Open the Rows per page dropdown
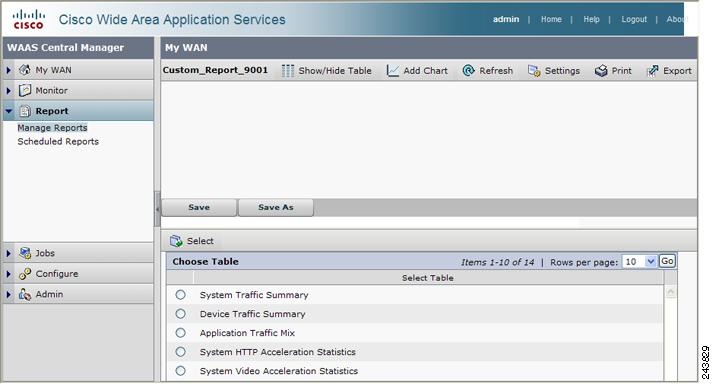The height and width of the screenshot is (384, 712). click(639, 261)
